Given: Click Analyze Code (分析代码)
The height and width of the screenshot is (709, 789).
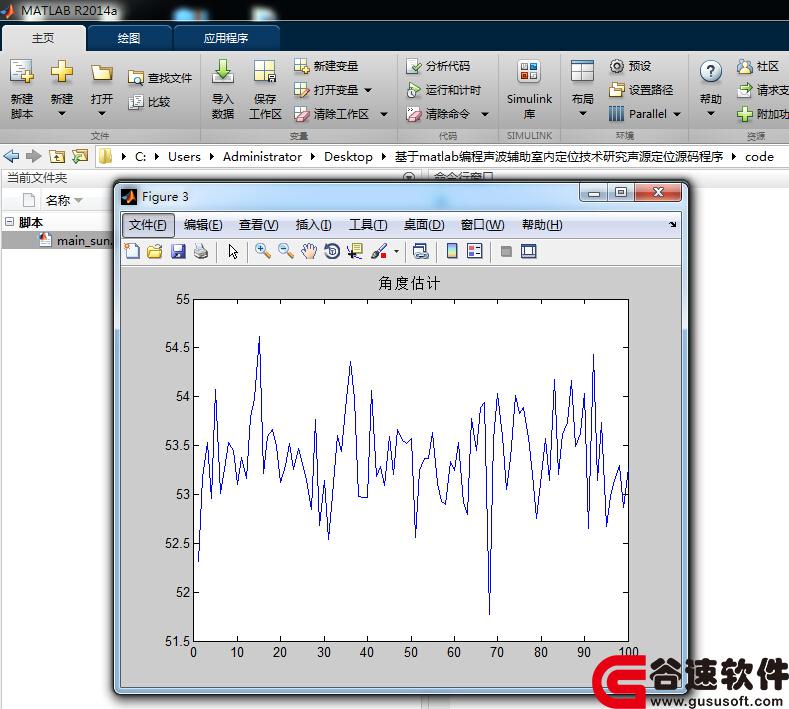Looking at the screenshot, I should click(438, 66).
